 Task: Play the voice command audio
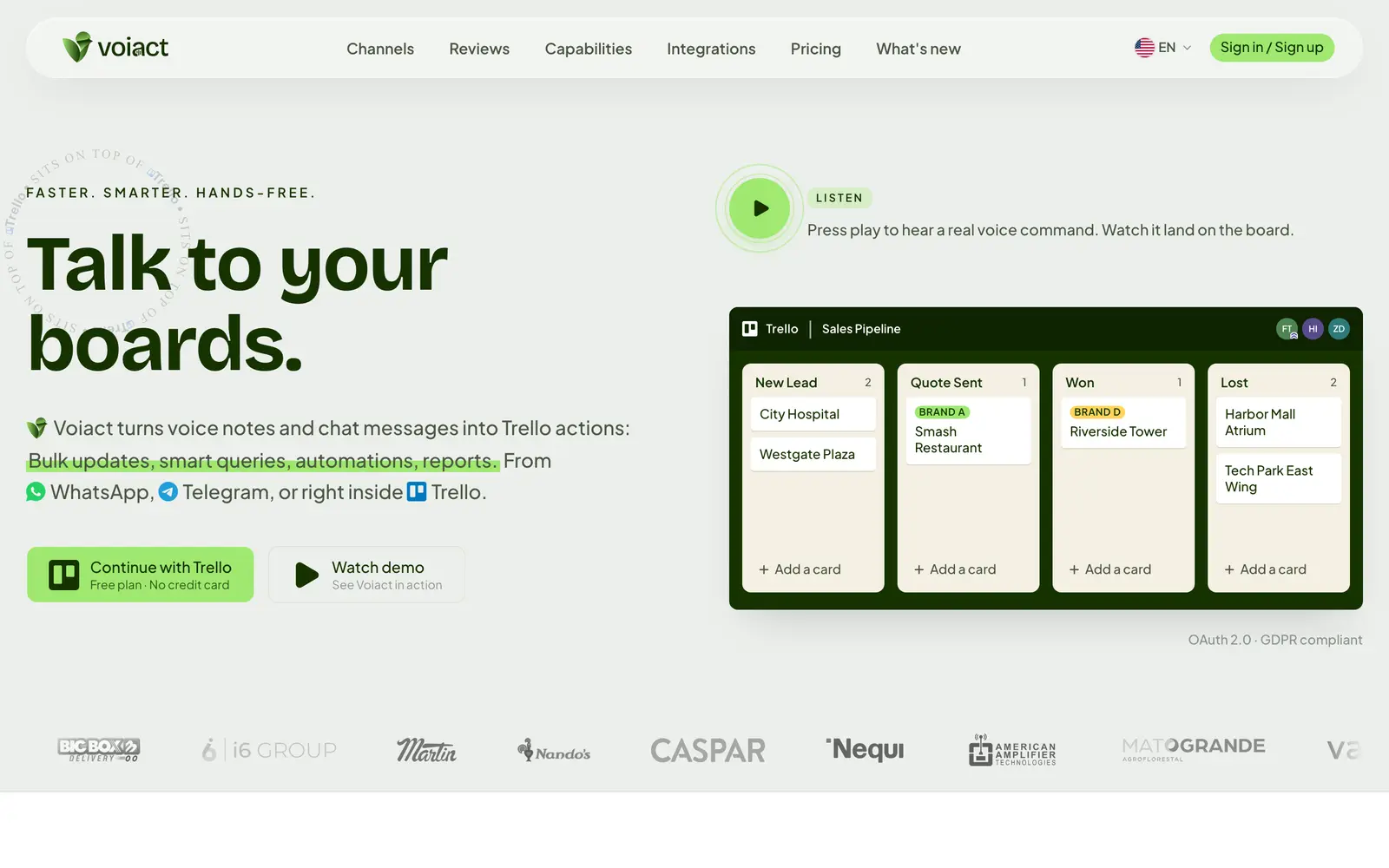pos(760,208)
